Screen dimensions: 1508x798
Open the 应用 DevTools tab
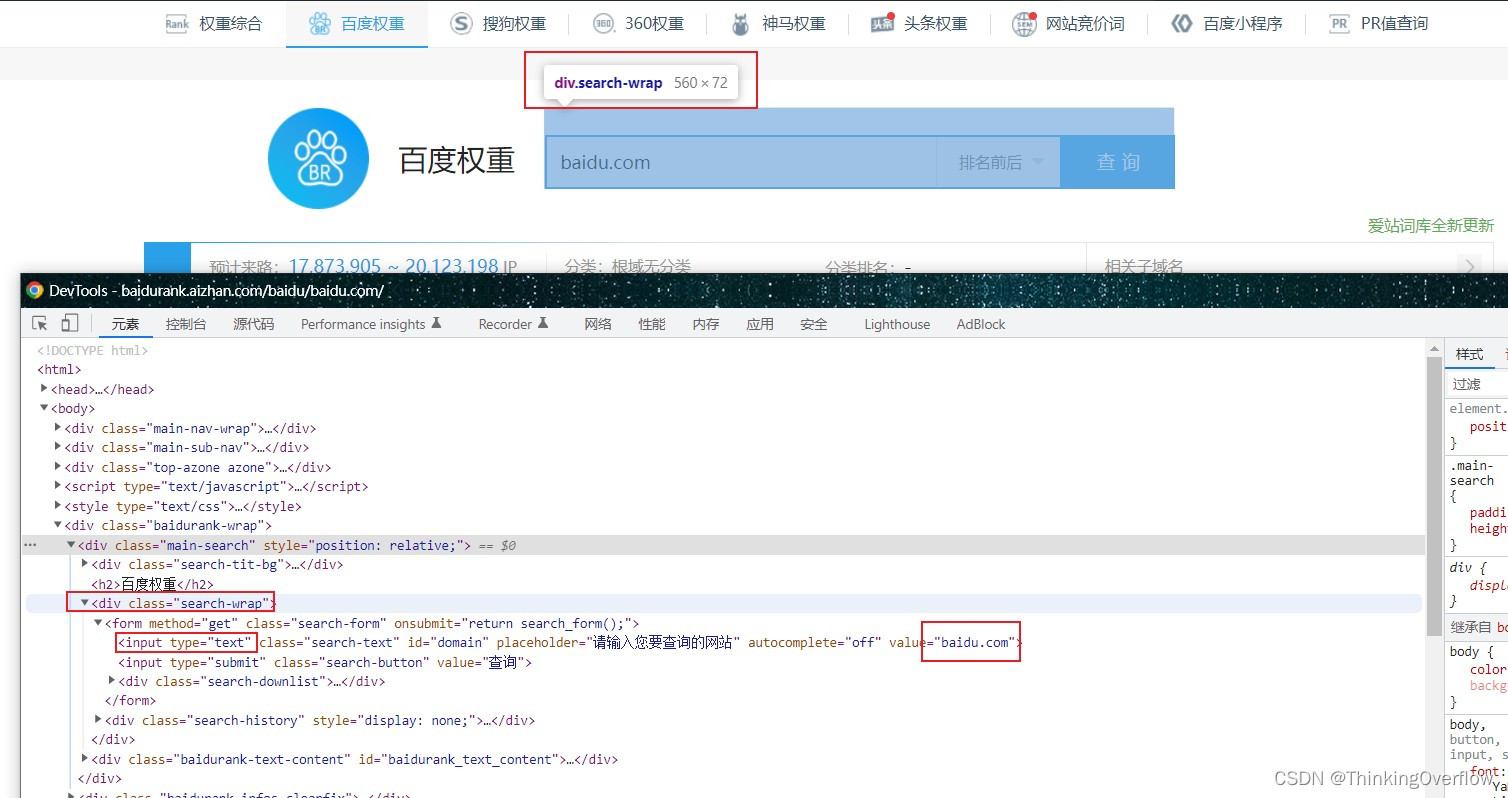click(x=760, y=324)
